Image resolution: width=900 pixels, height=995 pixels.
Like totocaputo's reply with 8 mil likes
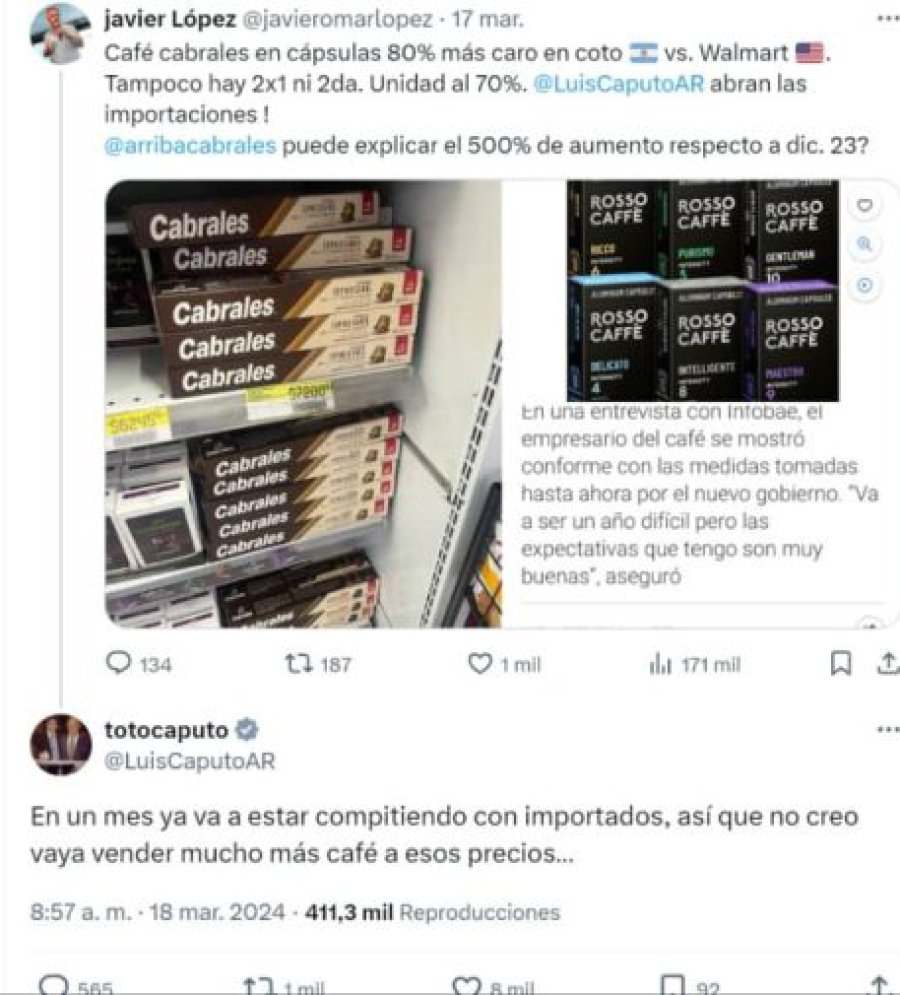[x=466, y=985]
